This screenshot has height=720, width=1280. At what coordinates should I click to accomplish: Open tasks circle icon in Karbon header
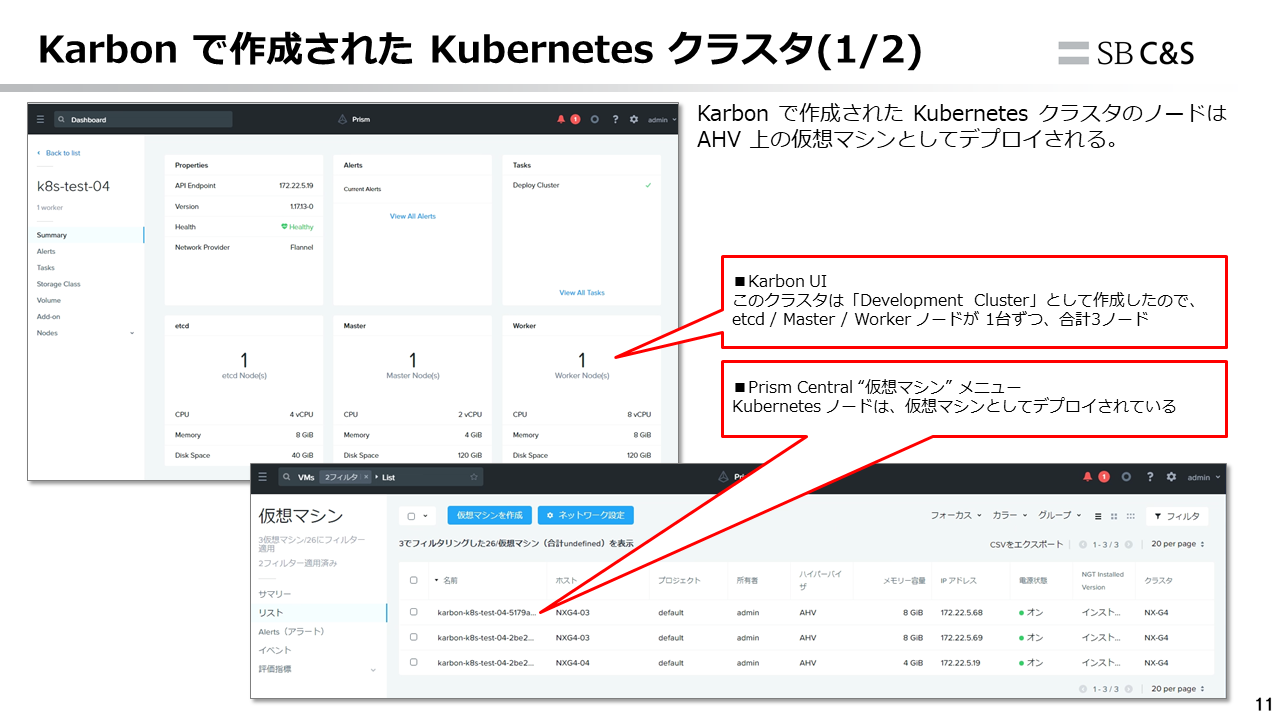[595, 119]
